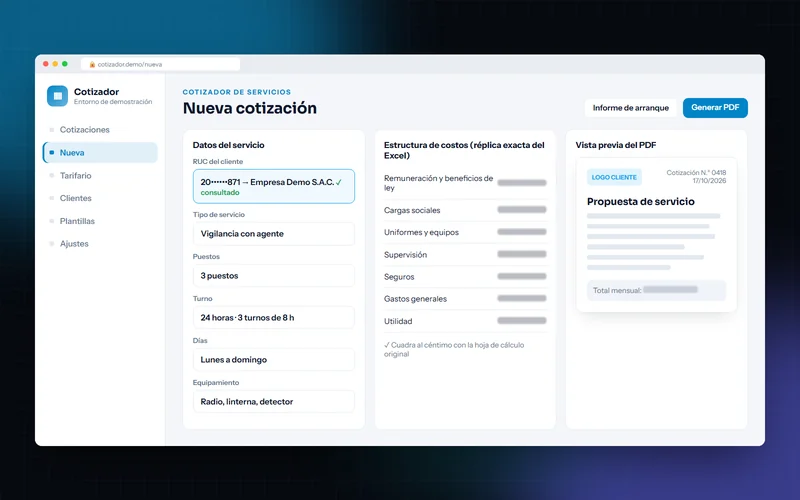Click the red close window button

pos(46,64)
